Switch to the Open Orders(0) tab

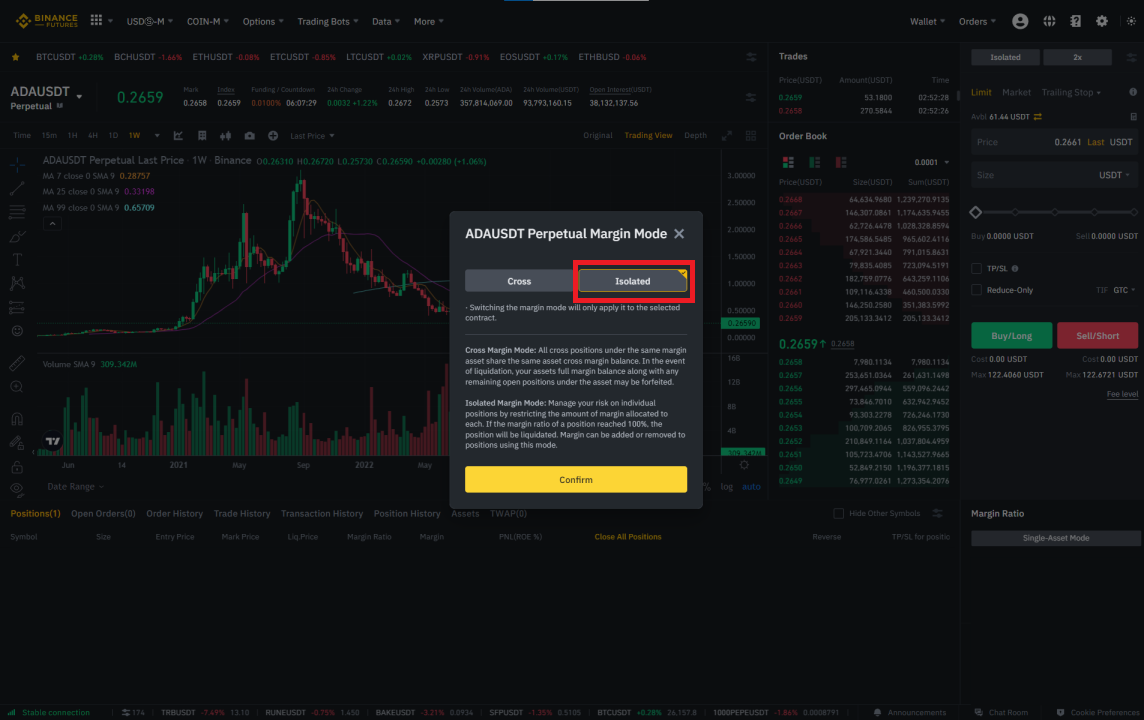click(x=103, y=514)
